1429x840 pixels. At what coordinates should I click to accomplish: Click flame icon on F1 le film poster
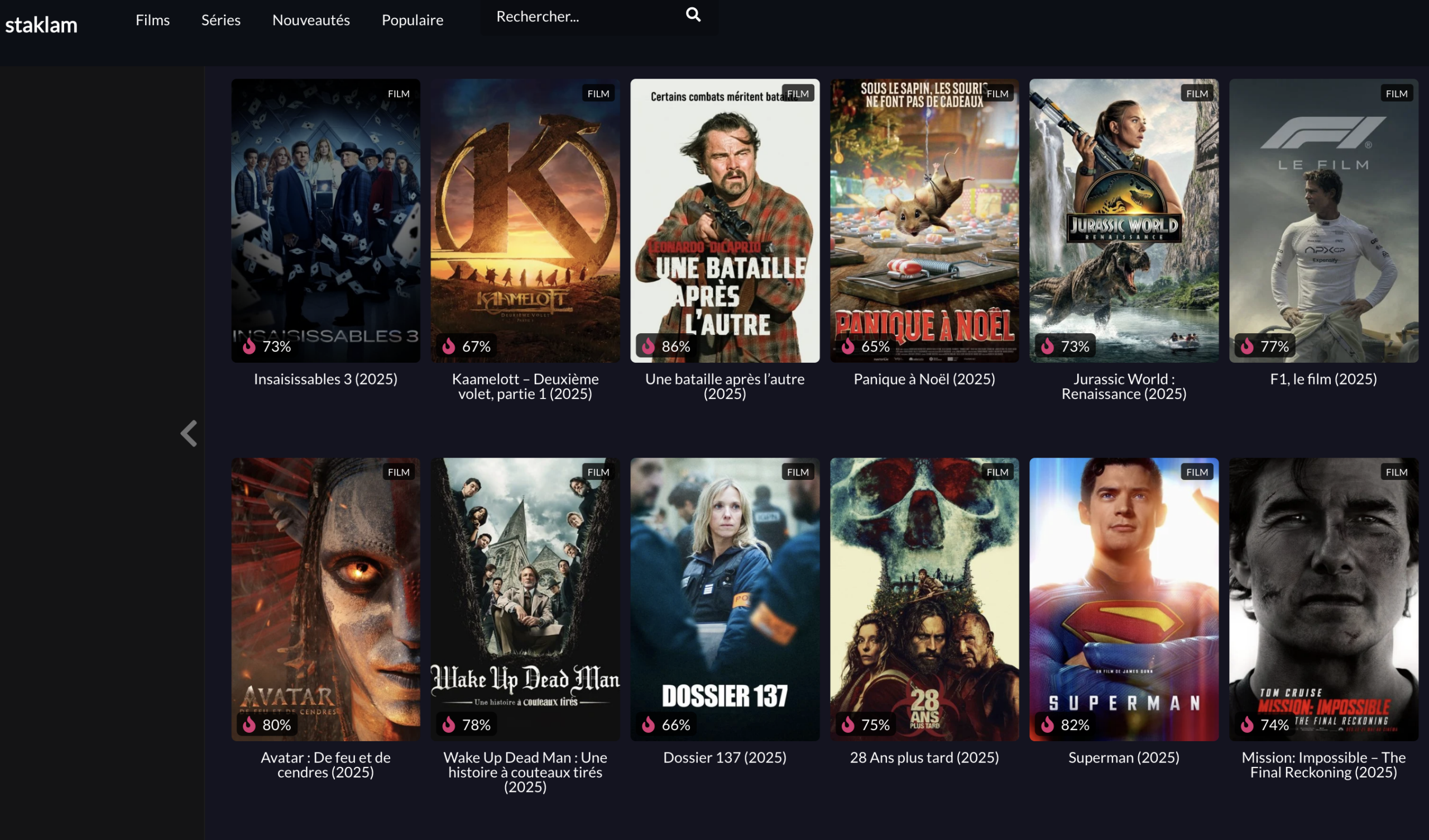[x=1247, y=346]
